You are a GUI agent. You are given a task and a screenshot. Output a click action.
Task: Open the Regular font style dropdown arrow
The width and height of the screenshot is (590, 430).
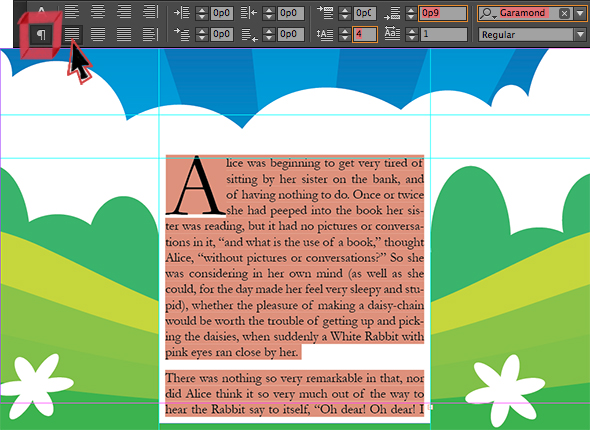coord(580,35)
